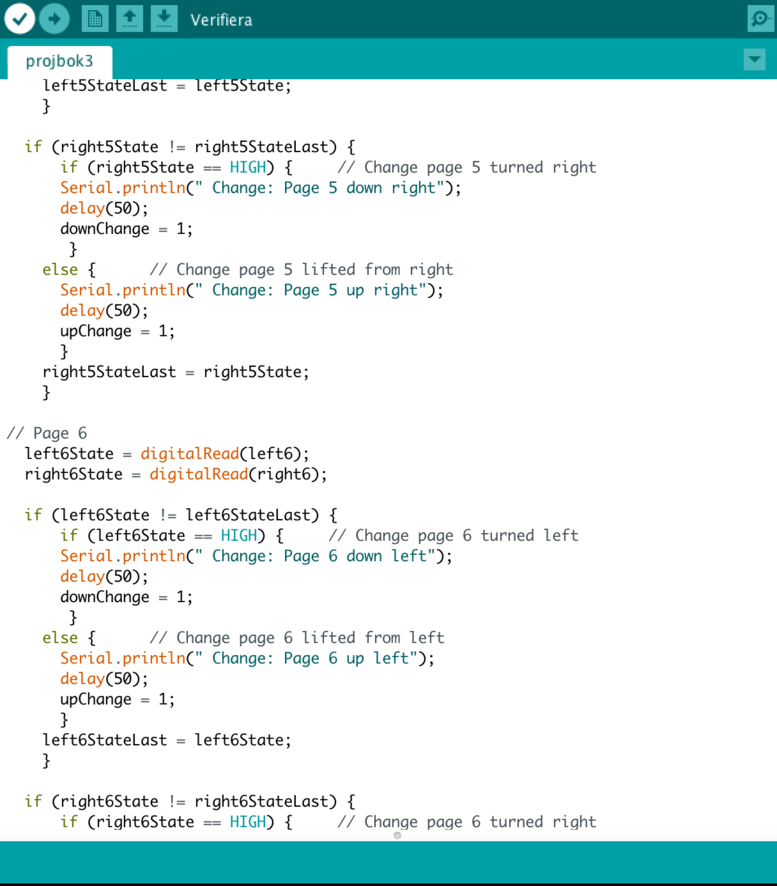Expand the tab options dropdown arrow
The height and width of the screenshot is (886, 777).
pos(755,61)
